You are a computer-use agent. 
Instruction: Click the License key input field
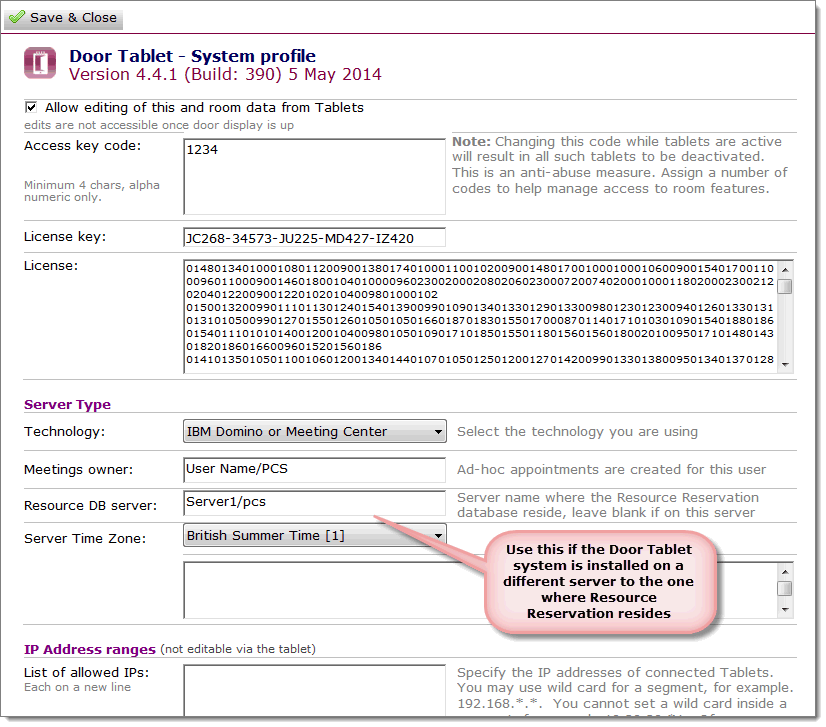[314, 238]
